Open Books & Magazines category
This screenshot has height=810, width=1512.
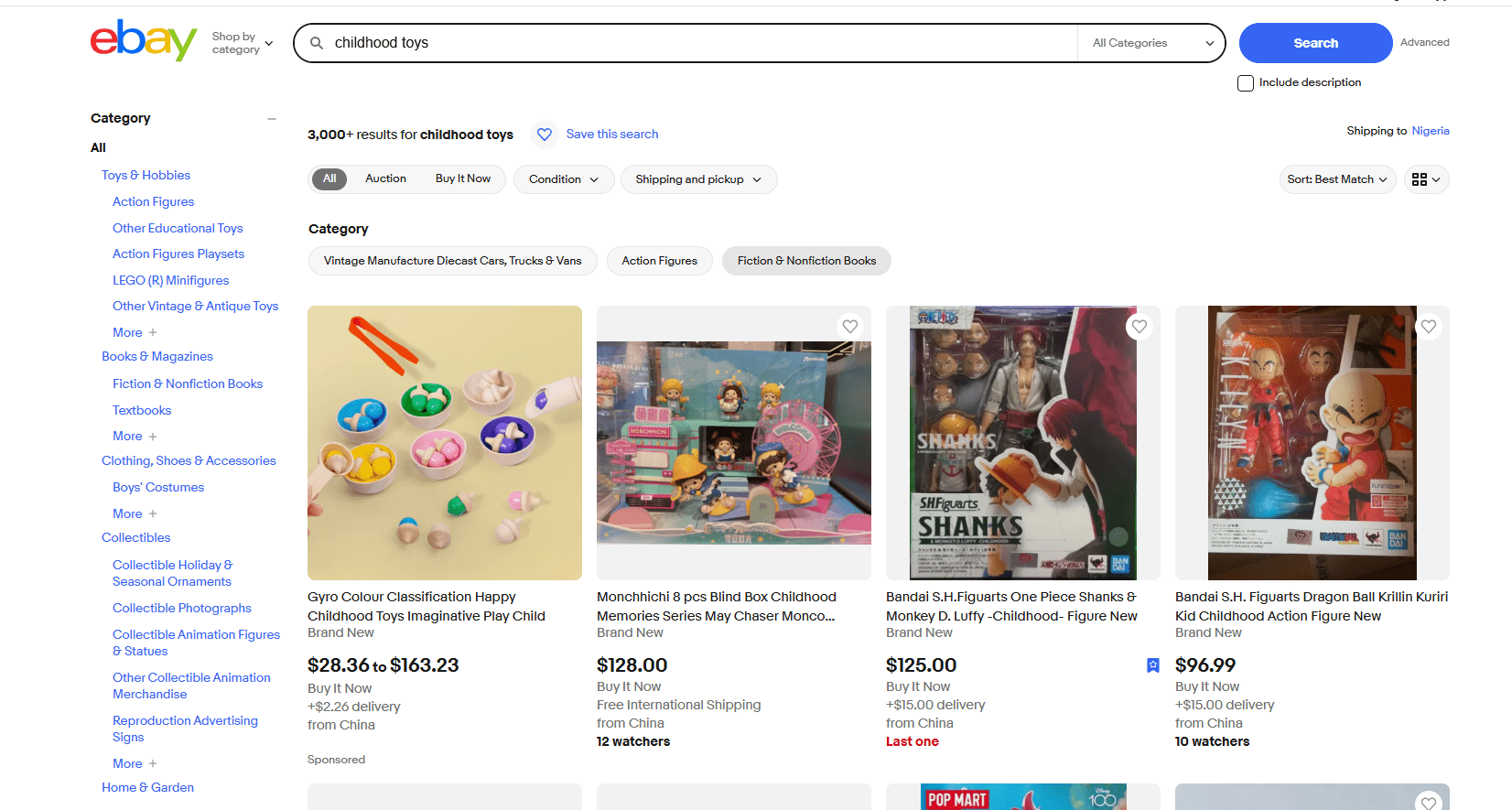click(157, 356)
